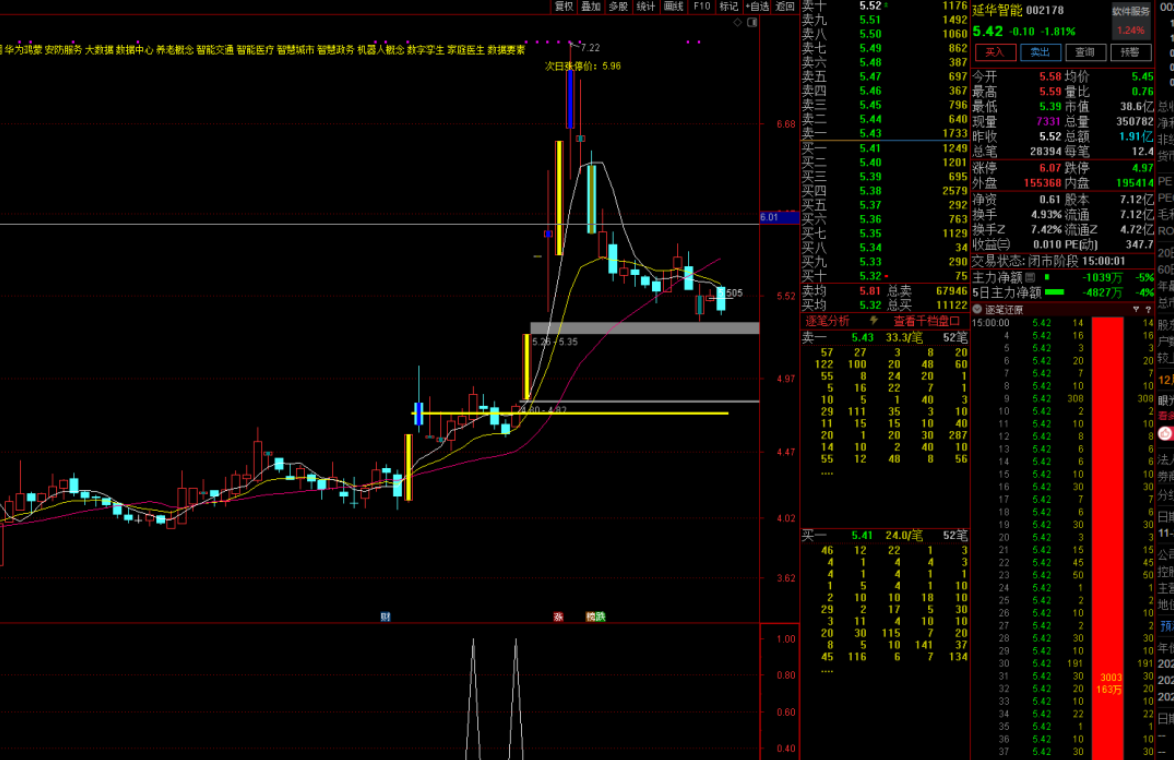
Task: Open help icon in 逐笔还原 panel header
Action: 1148,310
